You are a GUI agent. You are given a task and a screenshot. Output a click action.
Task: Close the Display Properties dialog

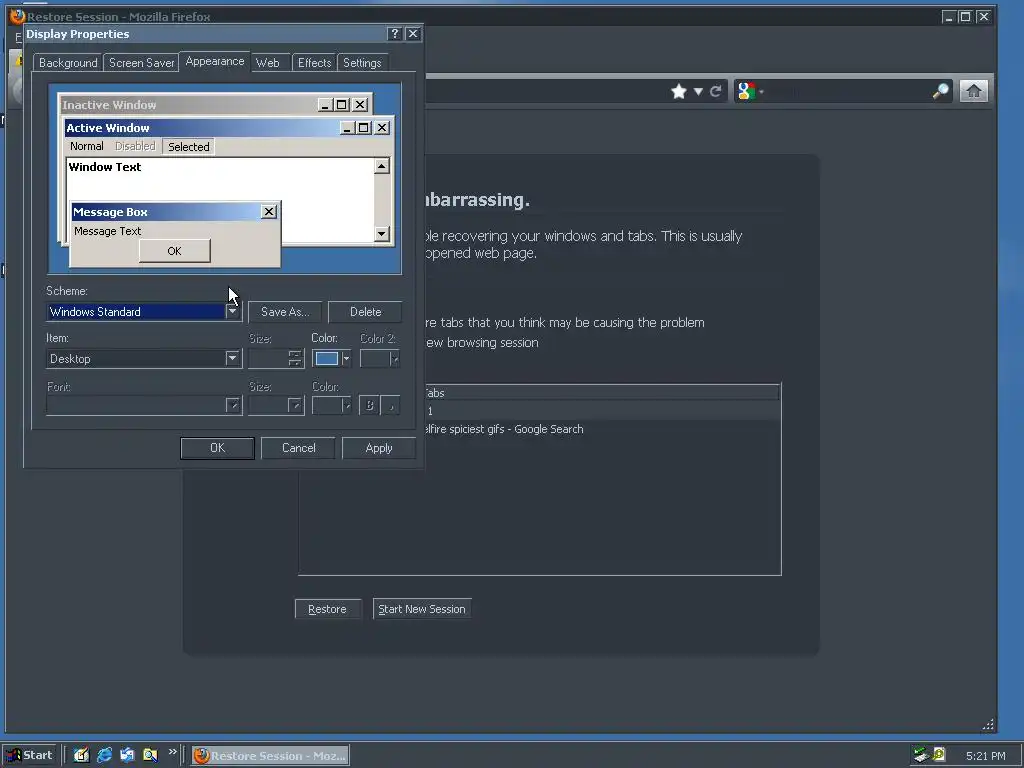[413, 34]
